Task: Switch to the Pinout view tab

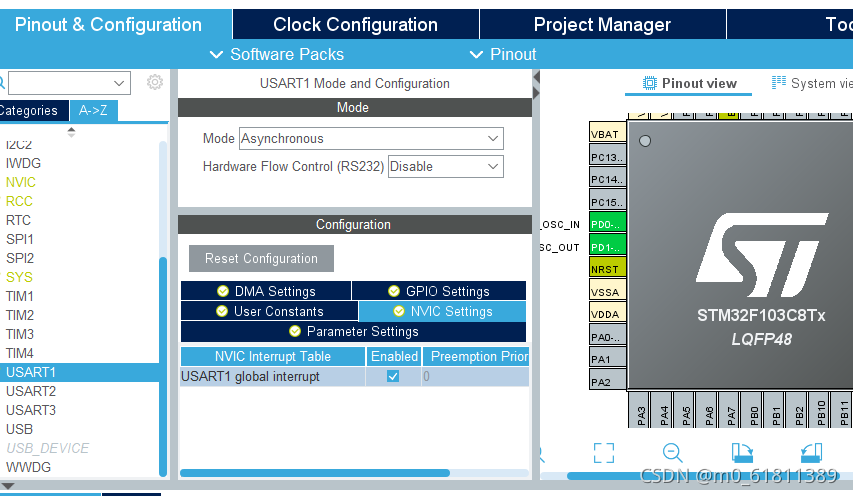Action: coord(689,83)
